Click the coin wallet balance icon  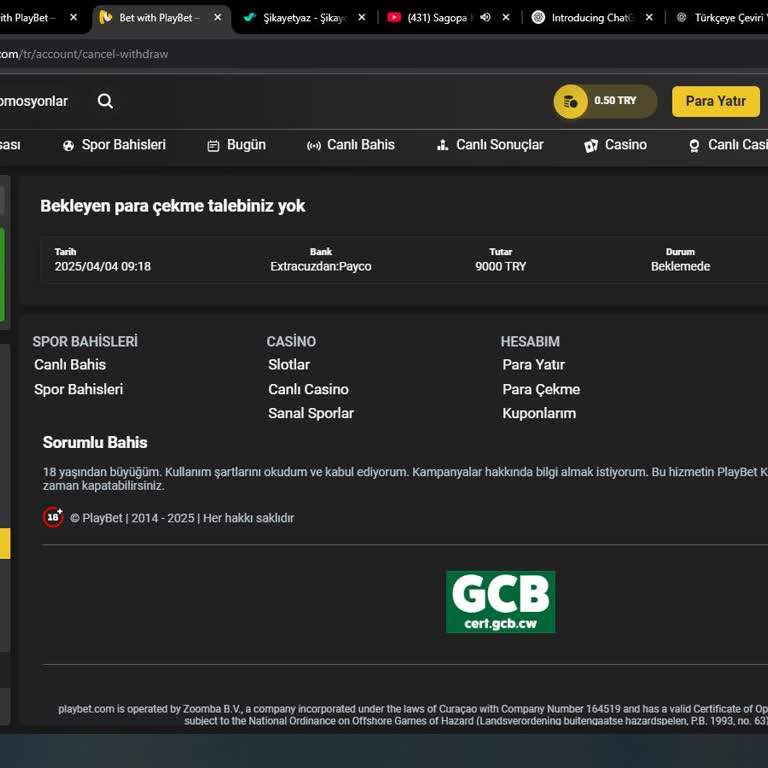[571, 102]
